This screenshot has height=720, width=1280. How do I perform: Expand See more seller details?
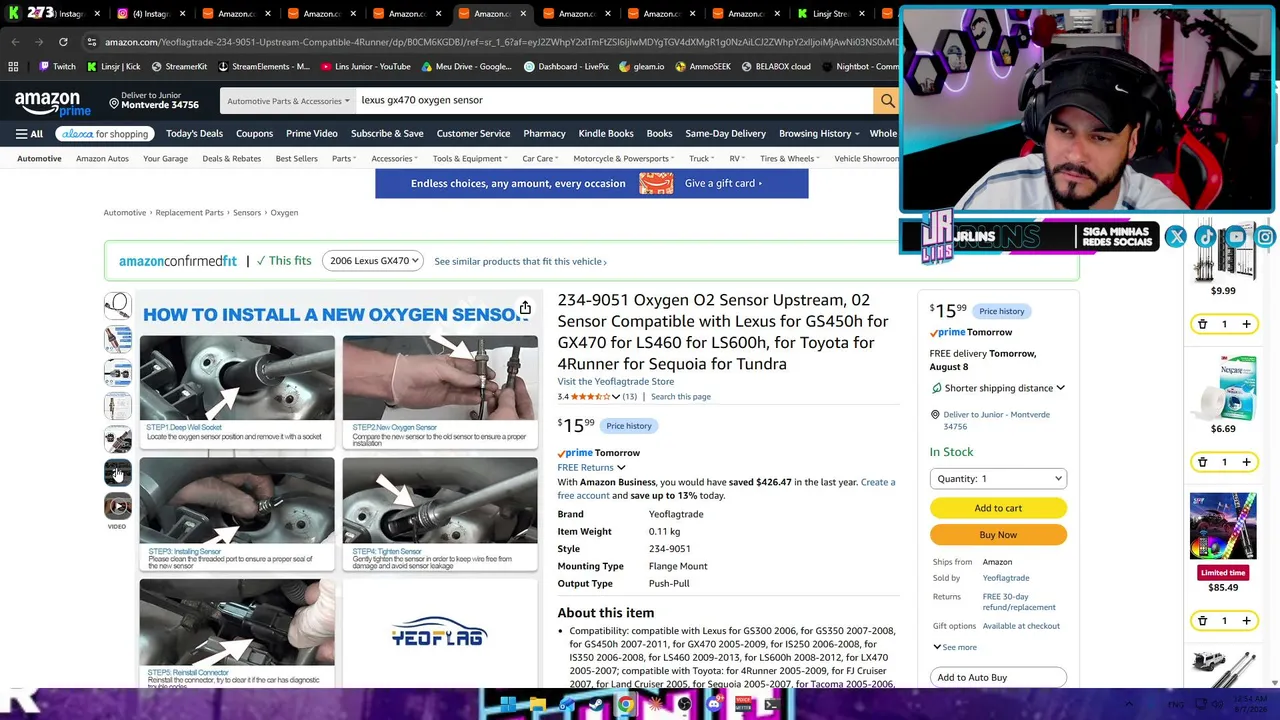(955, 647)
